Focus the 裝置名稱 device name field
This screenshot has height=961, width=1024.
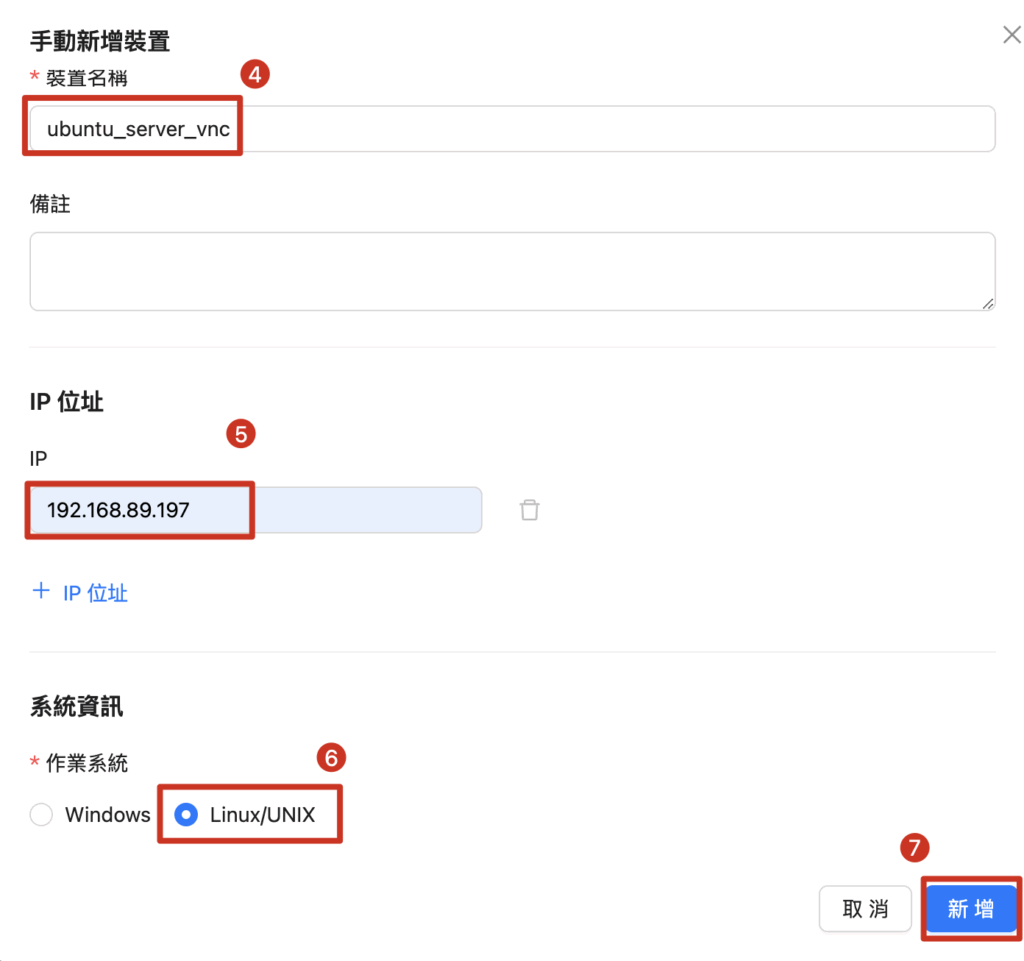pyautogui.click(x=600, y=129)
